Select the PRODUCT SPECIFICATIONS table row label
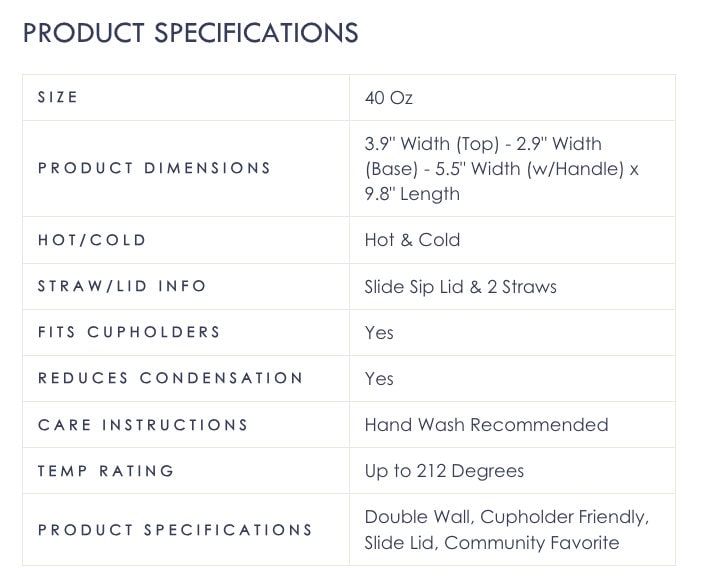 [x=175, y=530]
